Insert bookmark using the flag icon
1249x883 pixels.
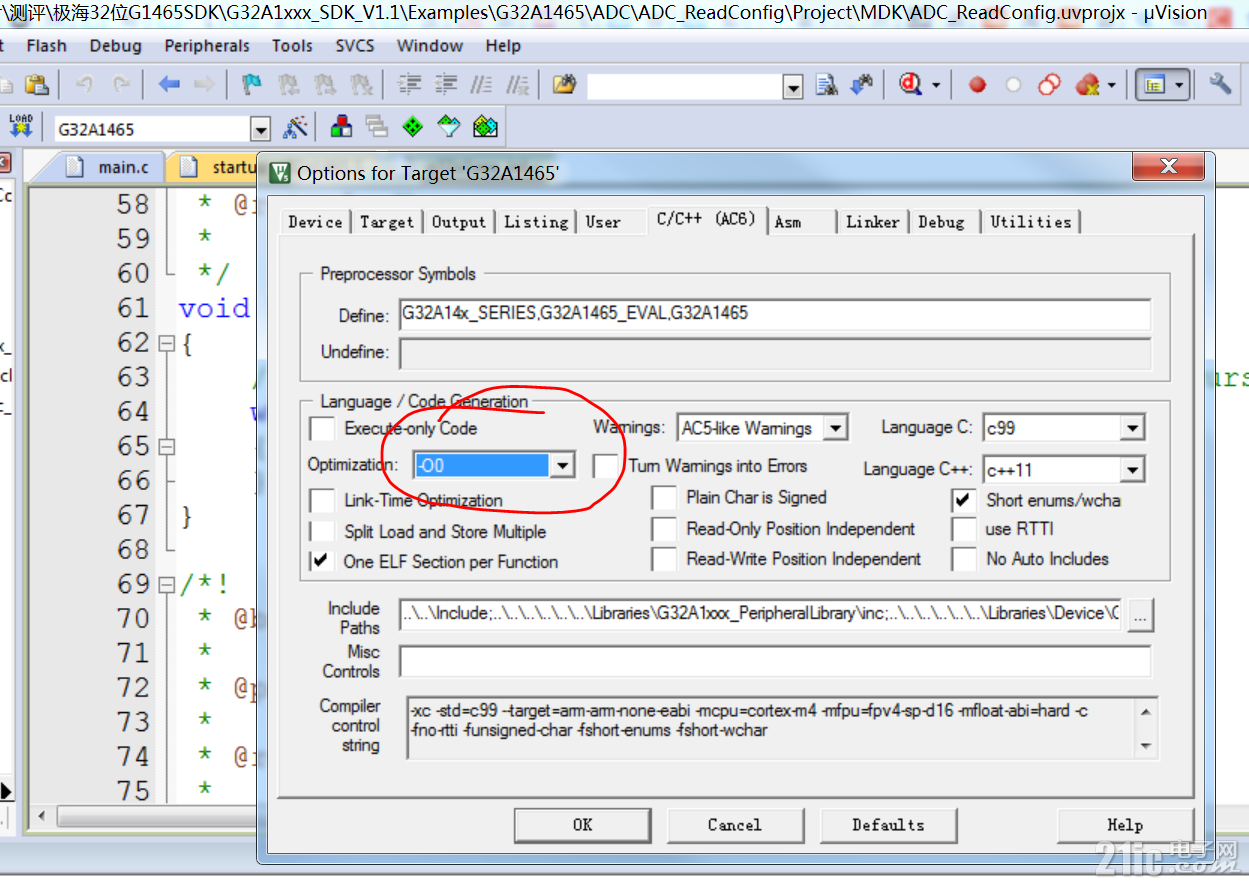coord(252,85)
